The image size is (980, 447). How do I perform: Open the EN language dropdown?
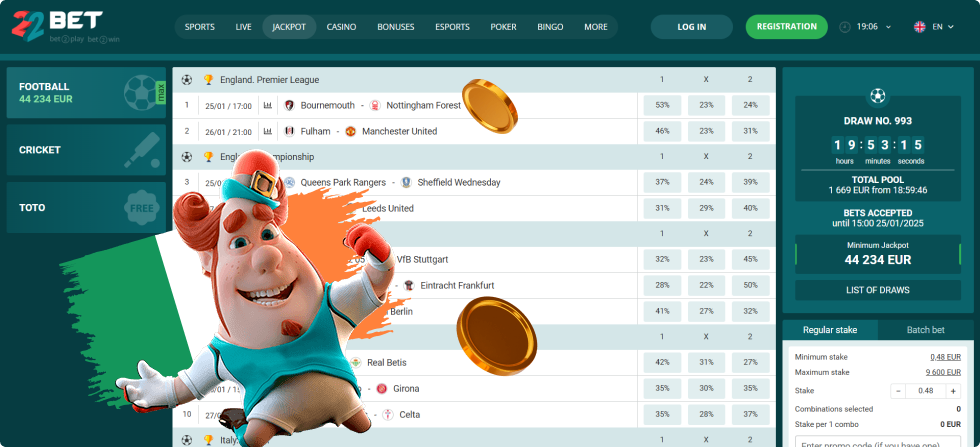943,27
